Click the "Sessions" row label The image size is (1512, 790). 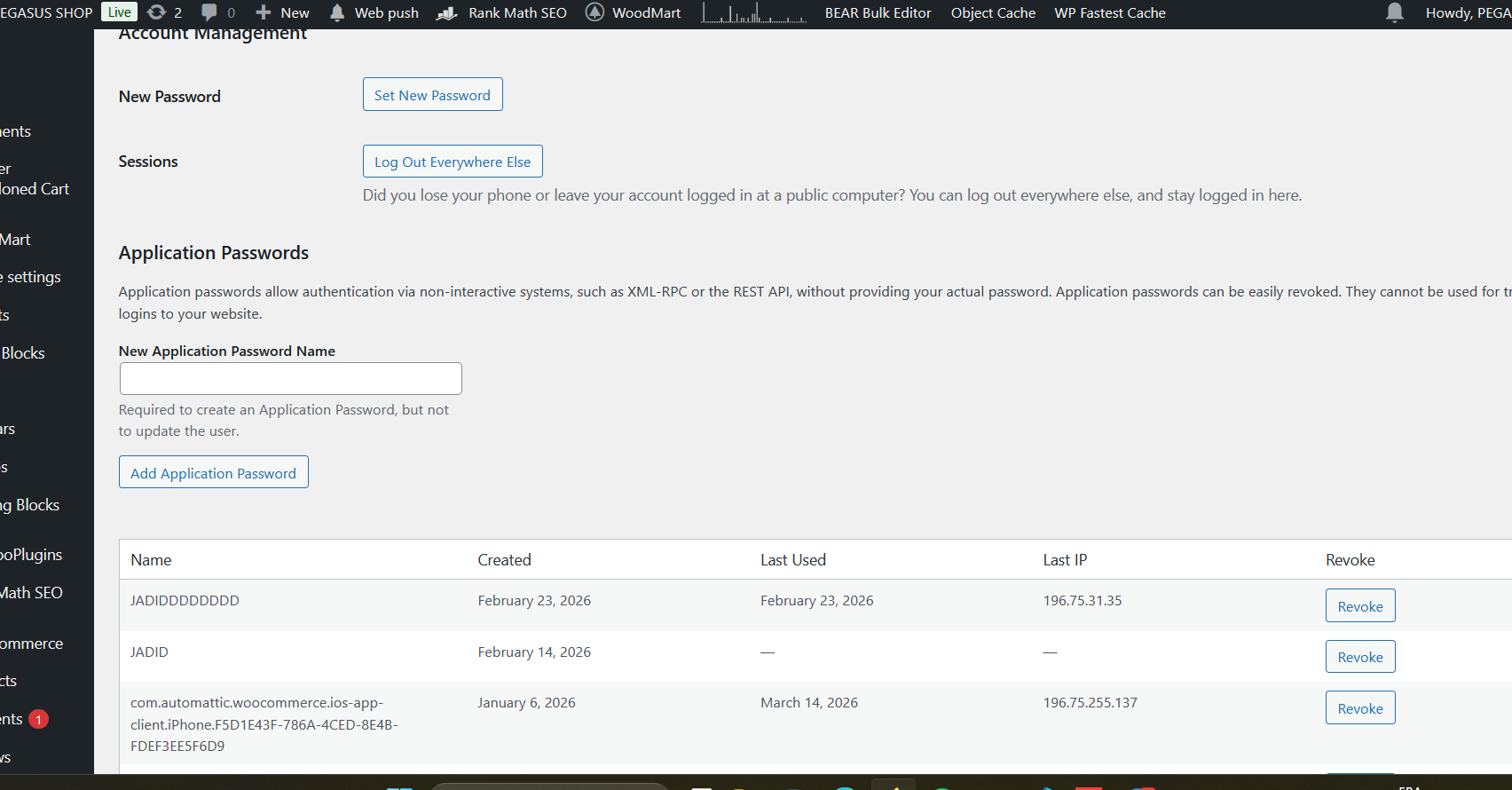tap(148, 161)
